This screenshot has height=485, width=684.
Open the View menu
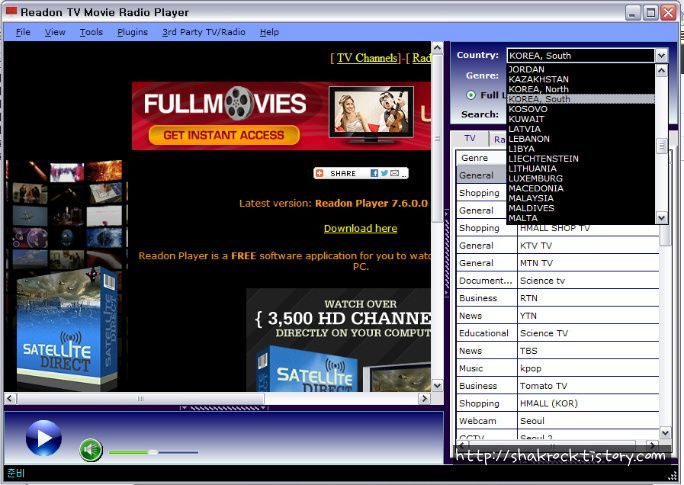[55, 32]
